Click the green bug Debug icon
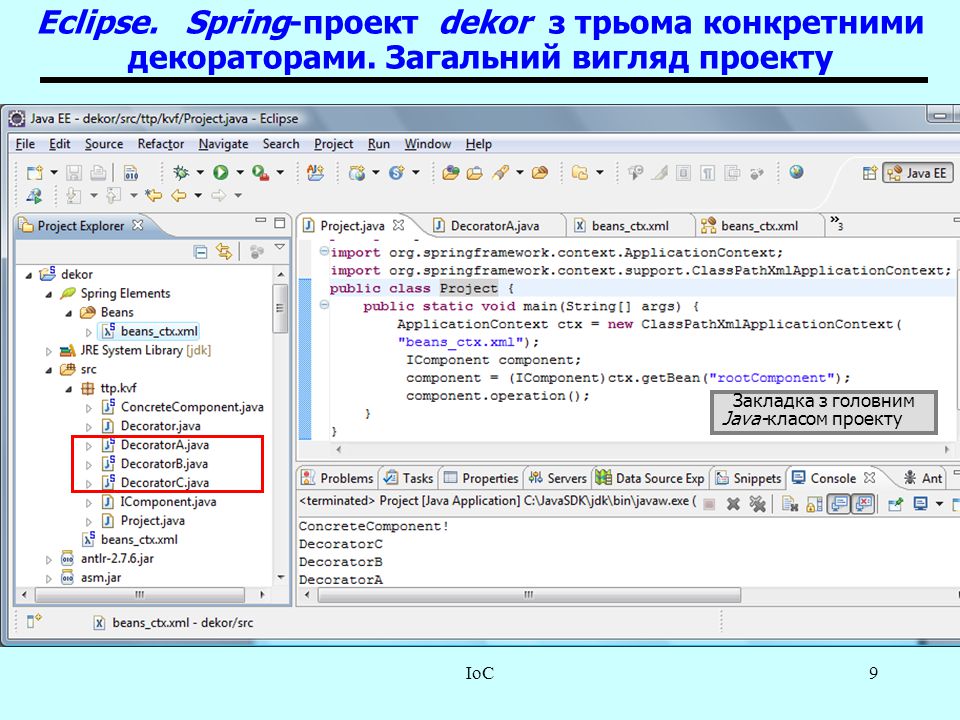Screen dimensions: 960x720 tap(181, 173)
